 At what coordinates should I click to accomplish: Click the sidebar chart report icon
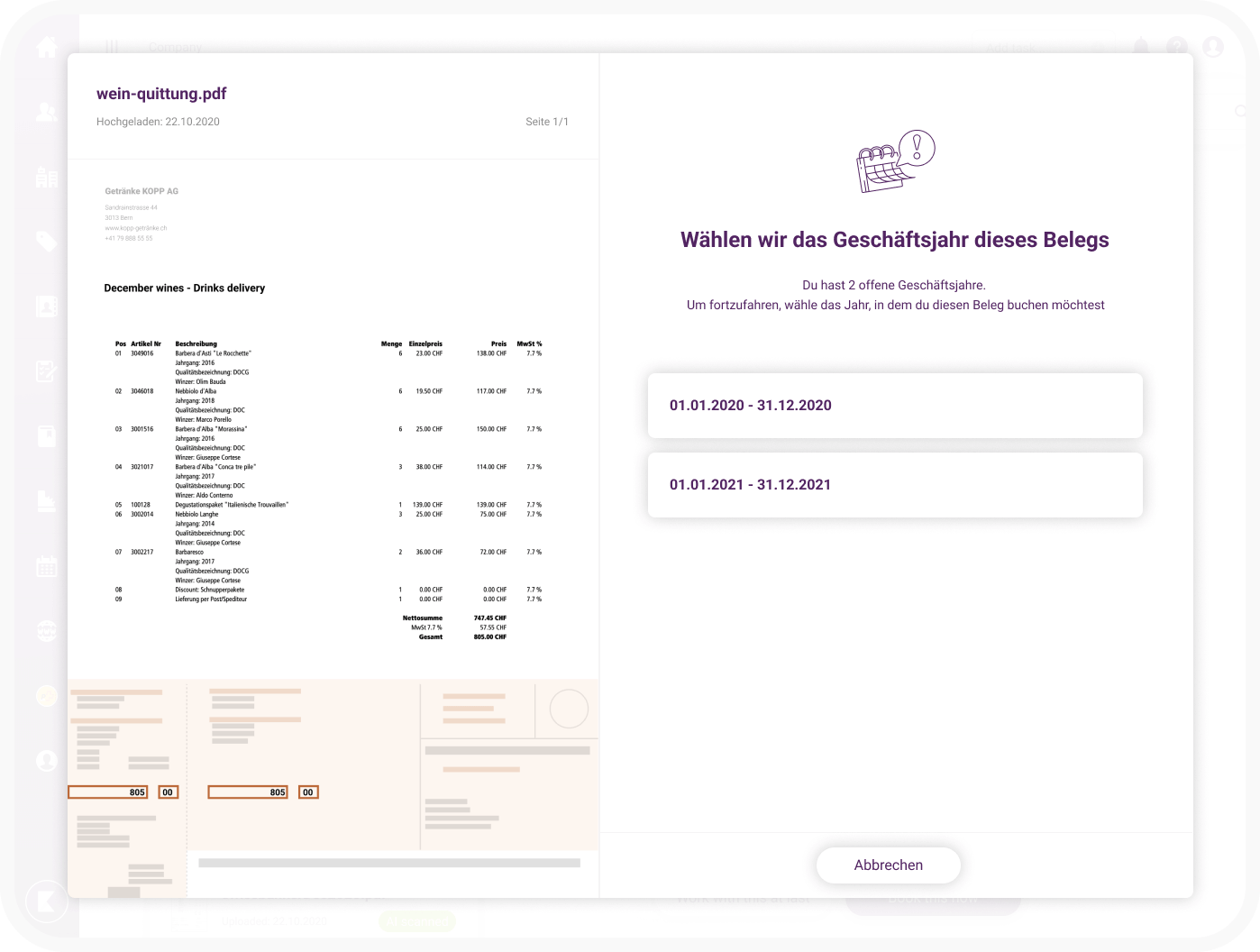pos(47,501)
